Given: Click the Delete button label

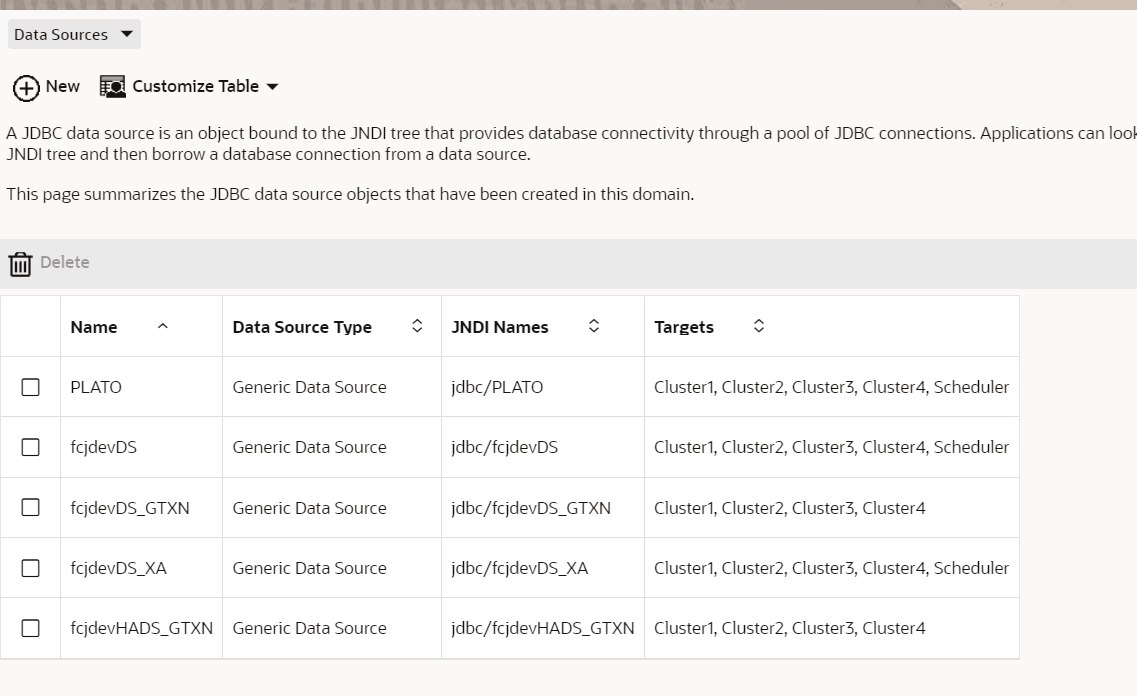Looking at the screenshot, I should click(65, 262).
